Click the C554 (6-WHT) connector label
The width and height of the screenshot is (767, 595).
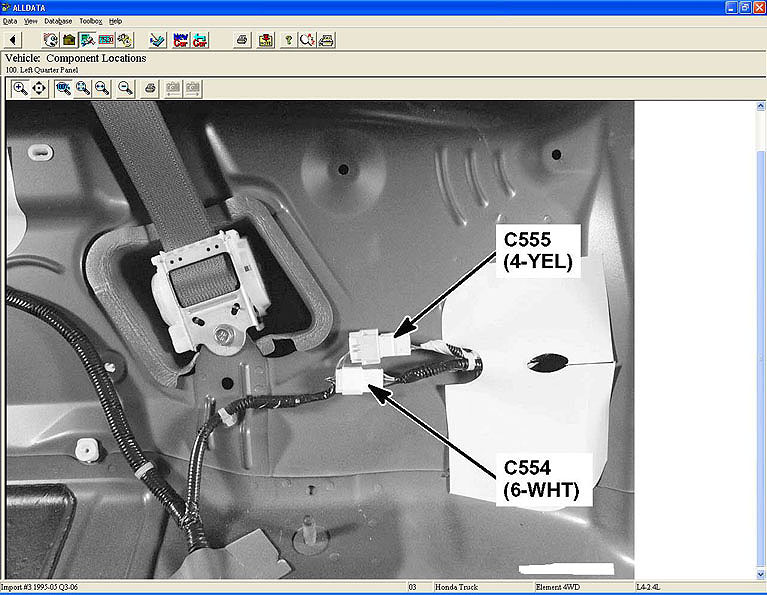[x=539, y=476]
